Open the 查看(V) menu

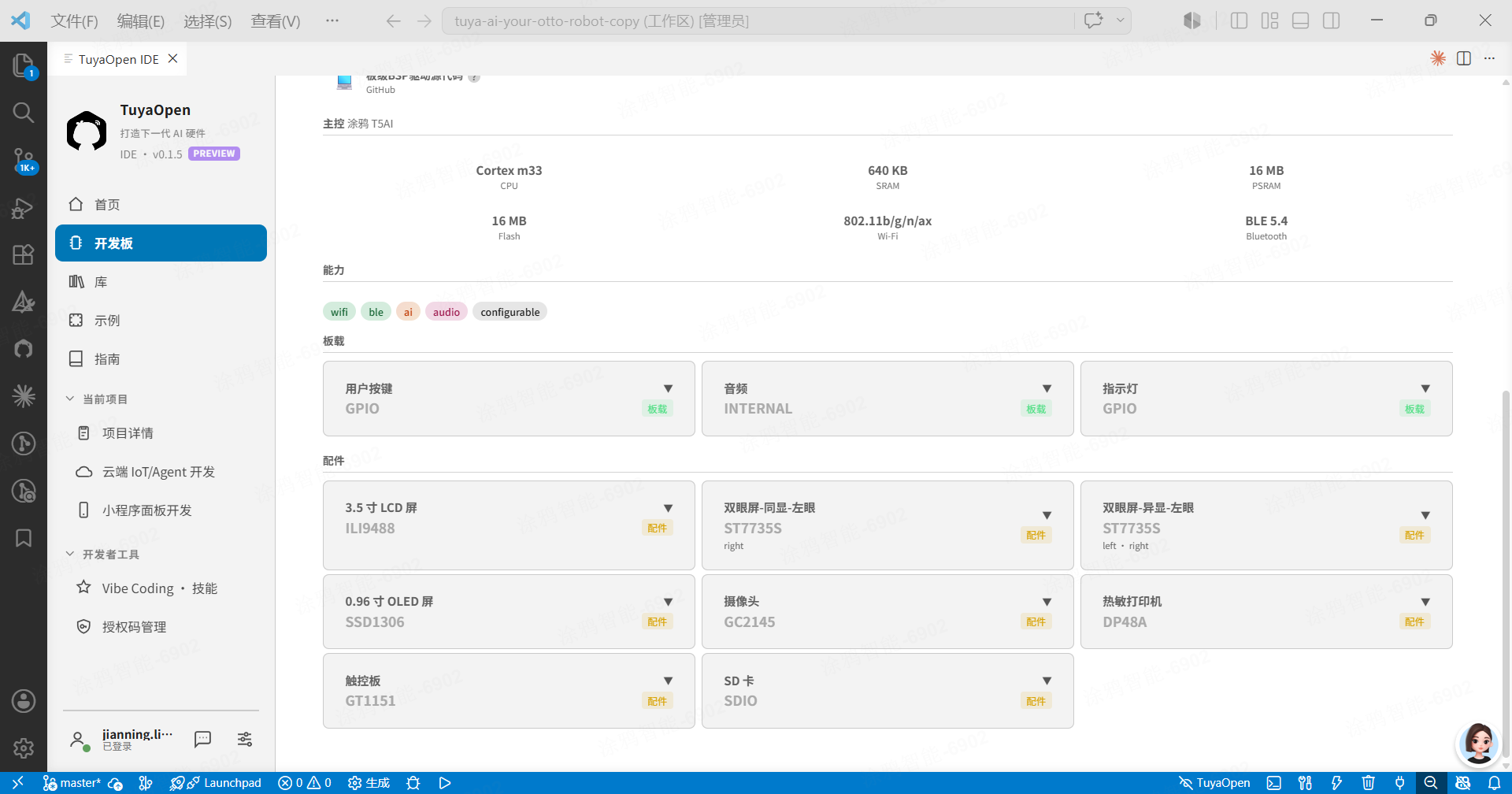(276, 21)
